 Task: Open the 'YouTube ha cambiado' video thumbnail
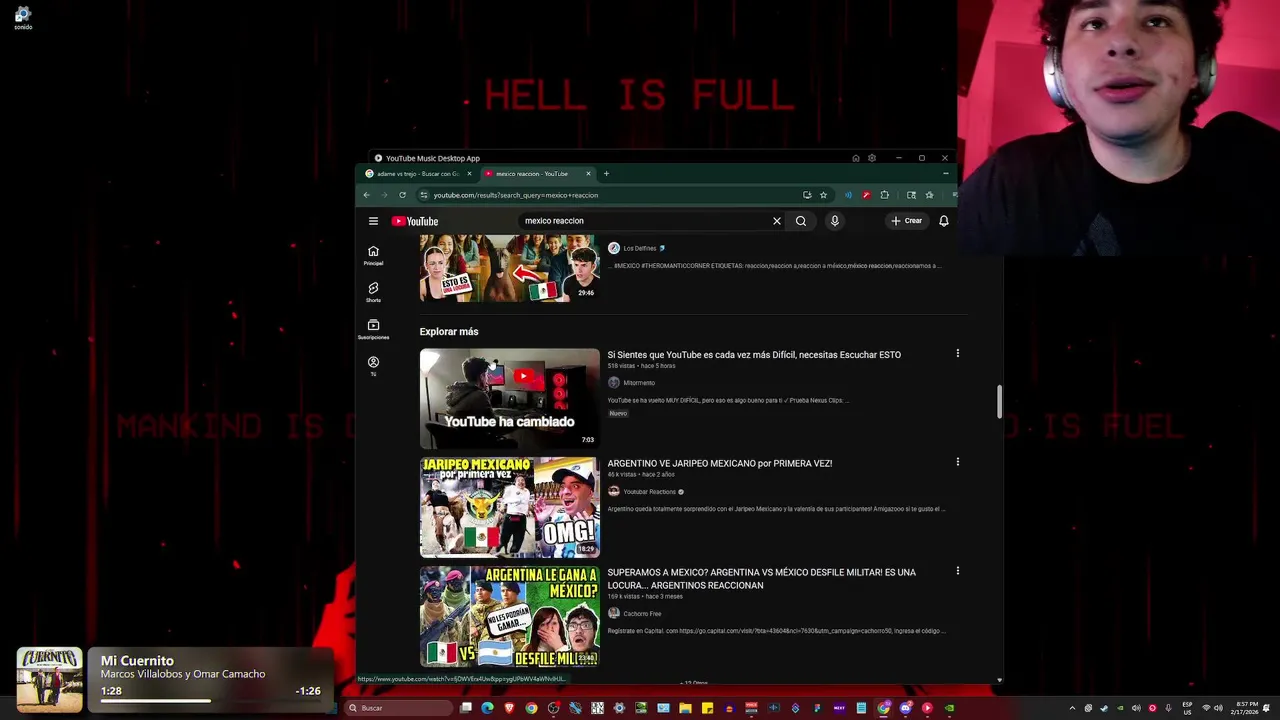pos(509,398)
